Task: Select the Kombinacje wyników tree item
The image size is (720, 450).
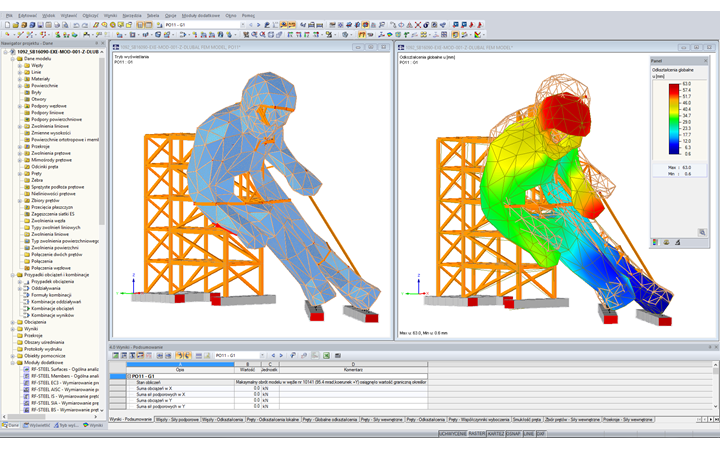Action: pos(52,315)
